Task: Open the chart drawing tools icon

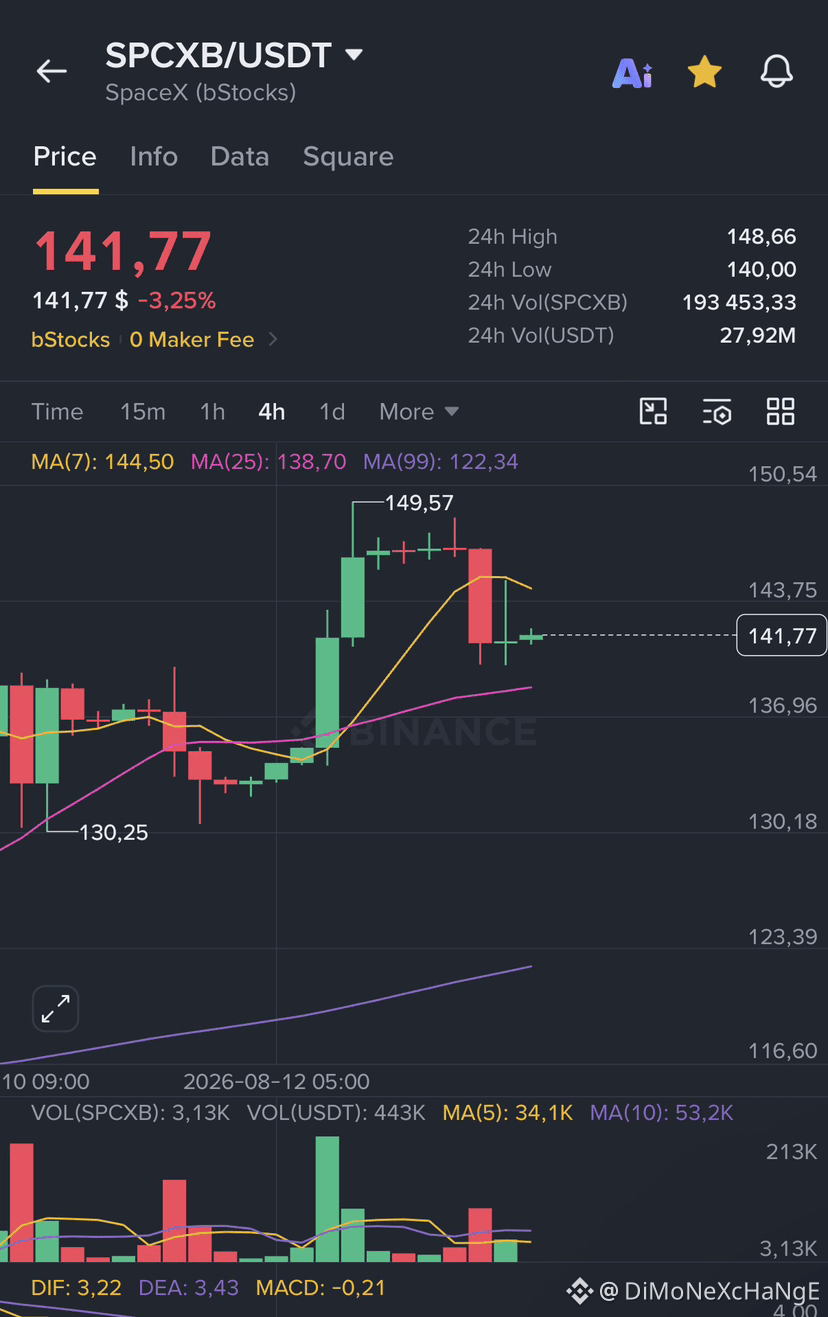Action: tap(653, 411)
